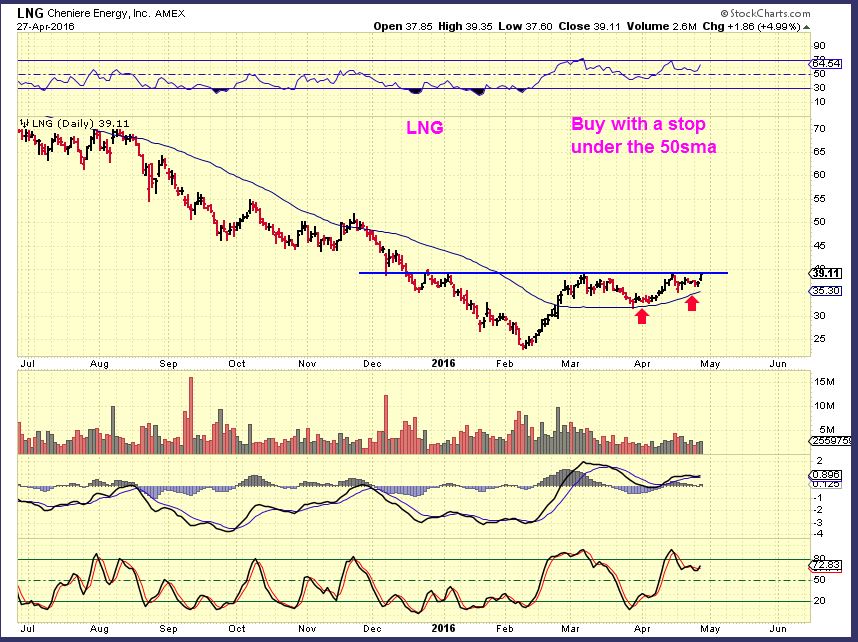This screenshot has height=642, width=858.
Task: Click the Mar label on the bottom stochastic axis
Action: coord(571,628)
